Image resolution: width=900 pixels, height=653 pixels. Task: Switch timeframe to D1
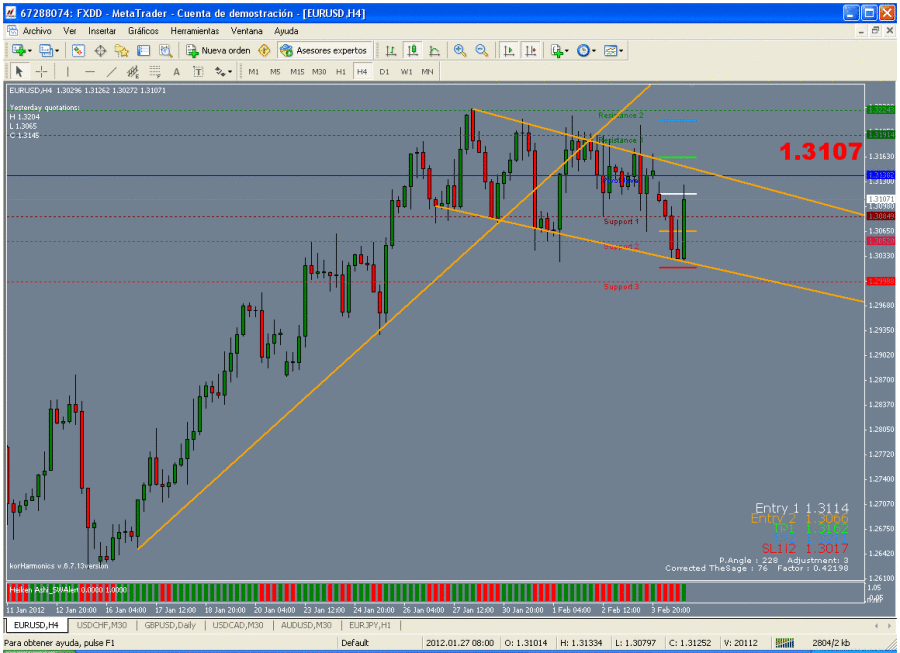[384, 72]
